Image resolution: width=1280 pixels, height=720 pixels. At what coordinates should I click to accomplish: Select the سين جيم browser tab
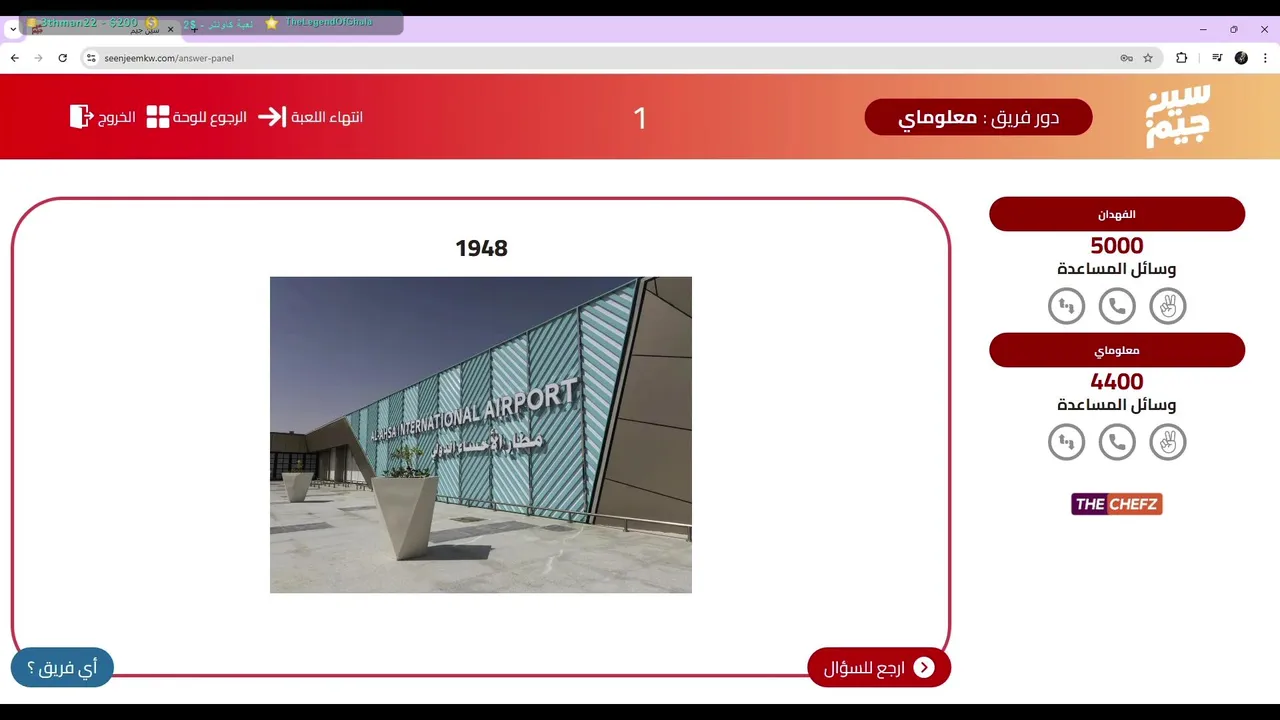tap(102, 30)
